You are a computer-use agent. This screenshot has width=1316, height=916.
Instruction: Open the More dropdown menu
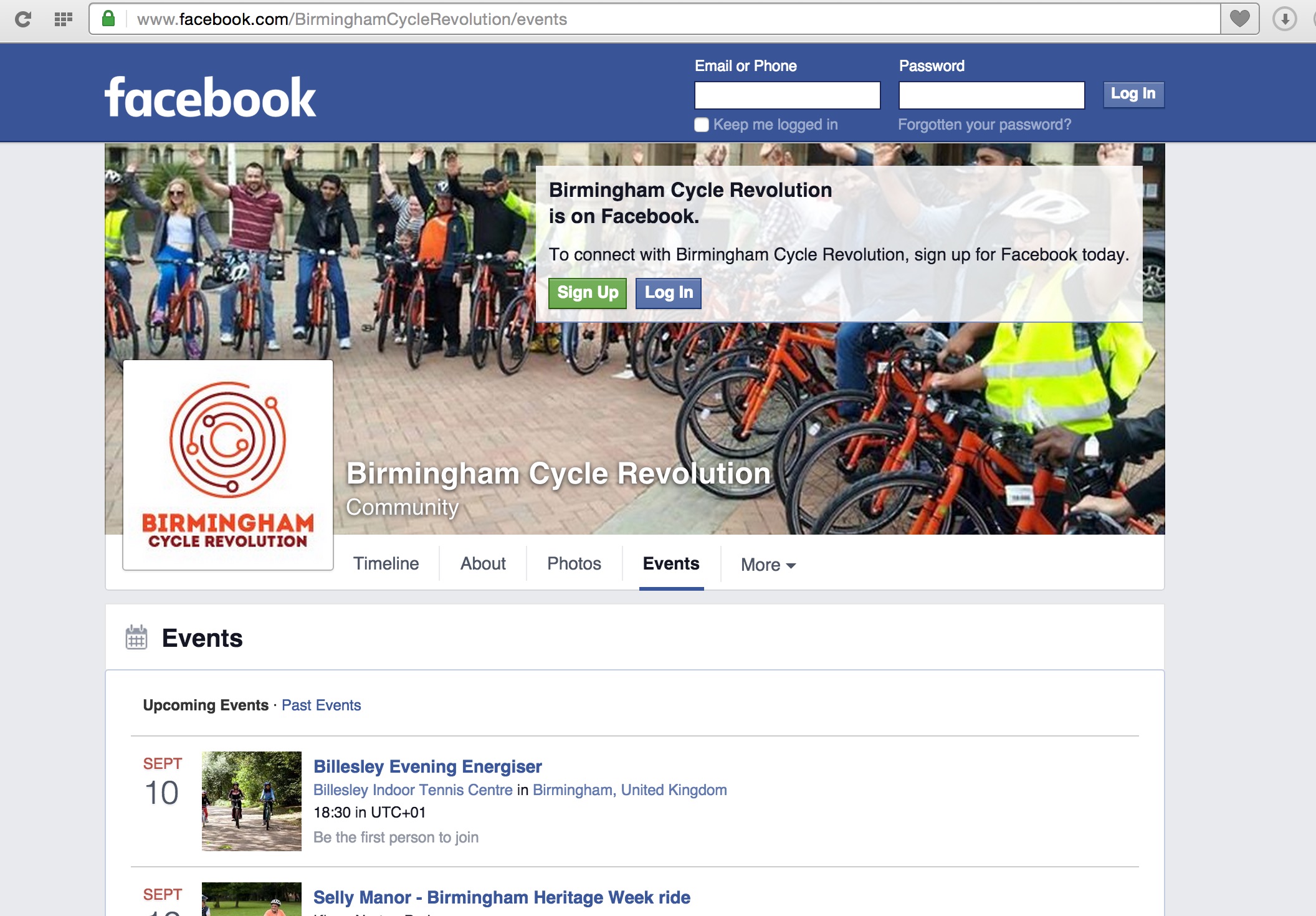click(x=766, y=565)
